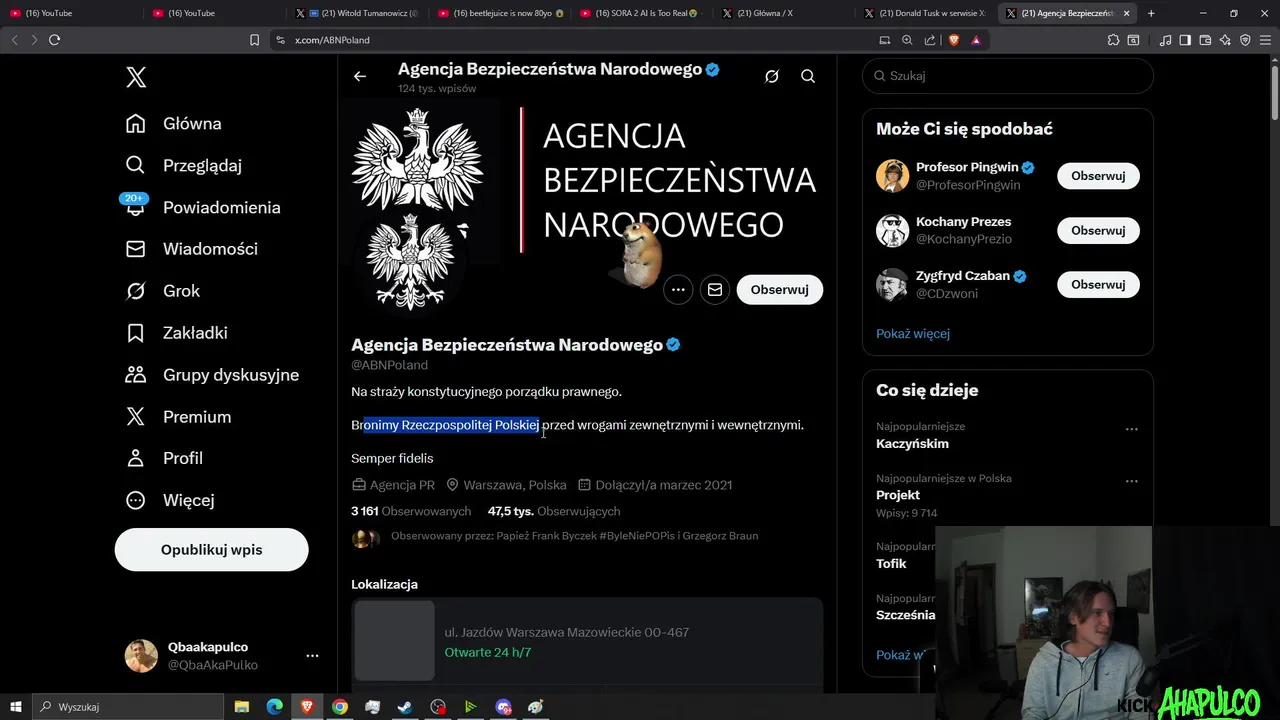Open Steam from the taskbar
The height and width of the screenshot is (720, 1280).
tap(404, 707)
